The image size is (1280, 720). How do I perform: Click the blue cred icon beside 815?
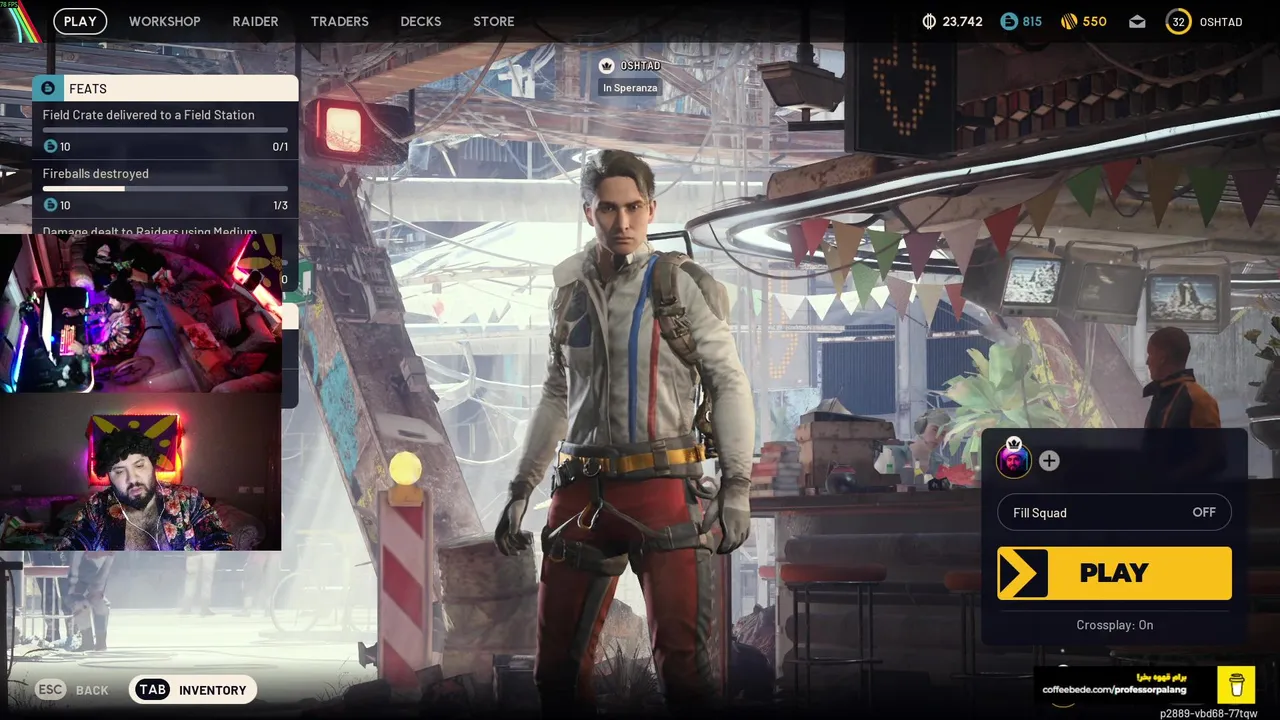click(x=1009, y=21)
